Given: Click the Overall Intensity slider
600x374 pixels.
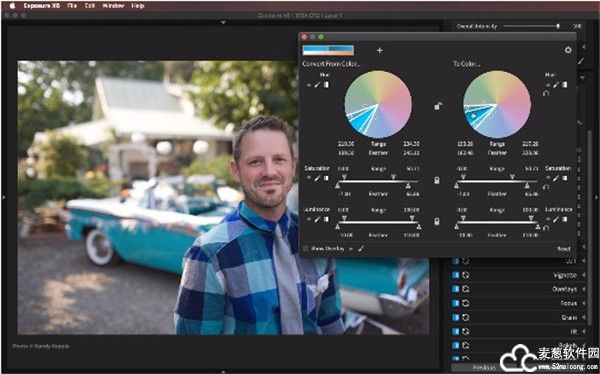Looking at the screenshot, I should point(532,26).
